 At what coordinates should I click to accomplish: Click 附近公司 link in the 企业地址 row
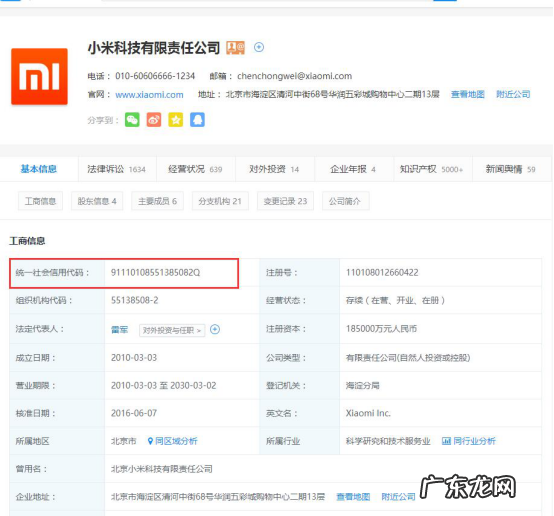pos(399,497)
